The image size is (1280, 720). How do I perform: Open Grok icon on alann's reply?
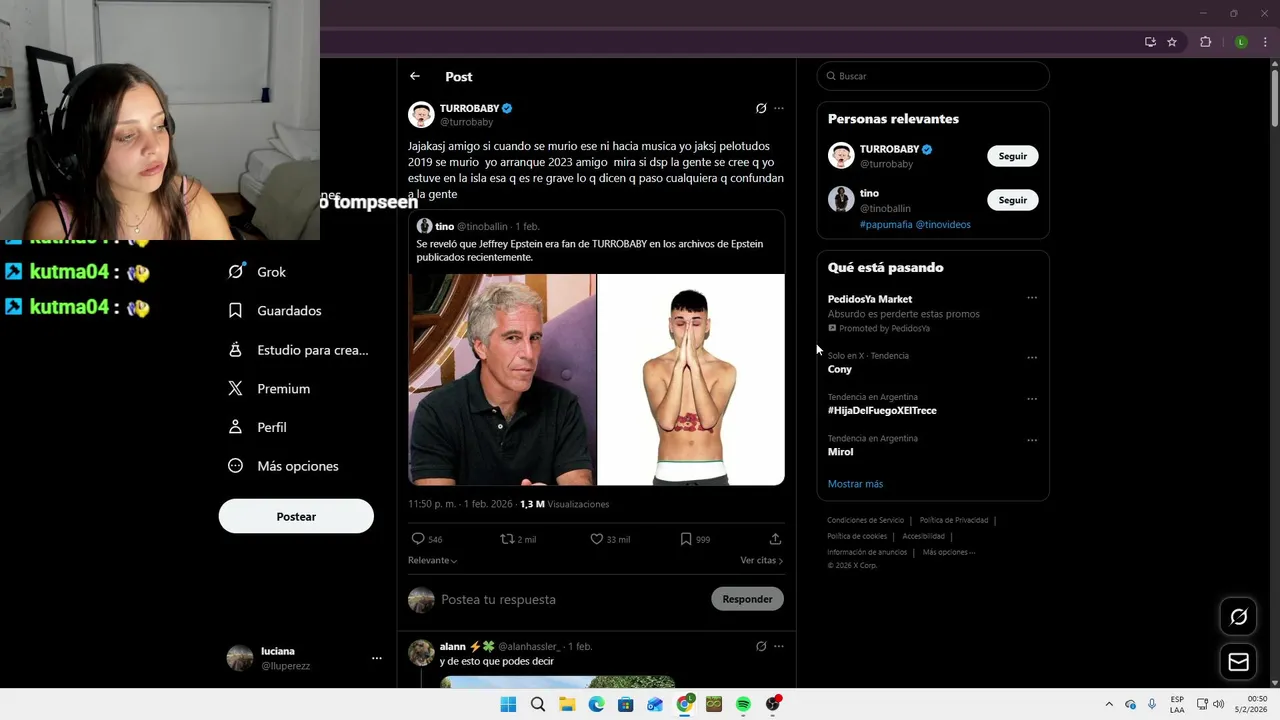coord(761,646)
